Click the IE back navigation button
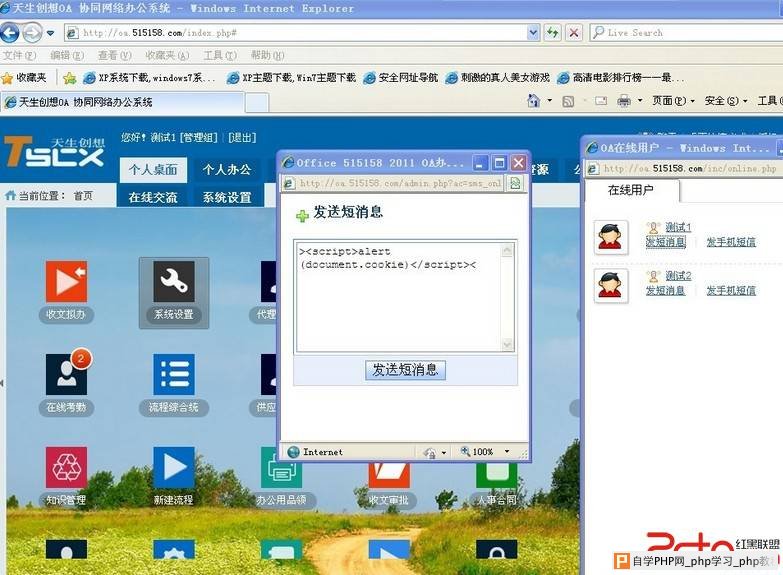 pos(9,33)
